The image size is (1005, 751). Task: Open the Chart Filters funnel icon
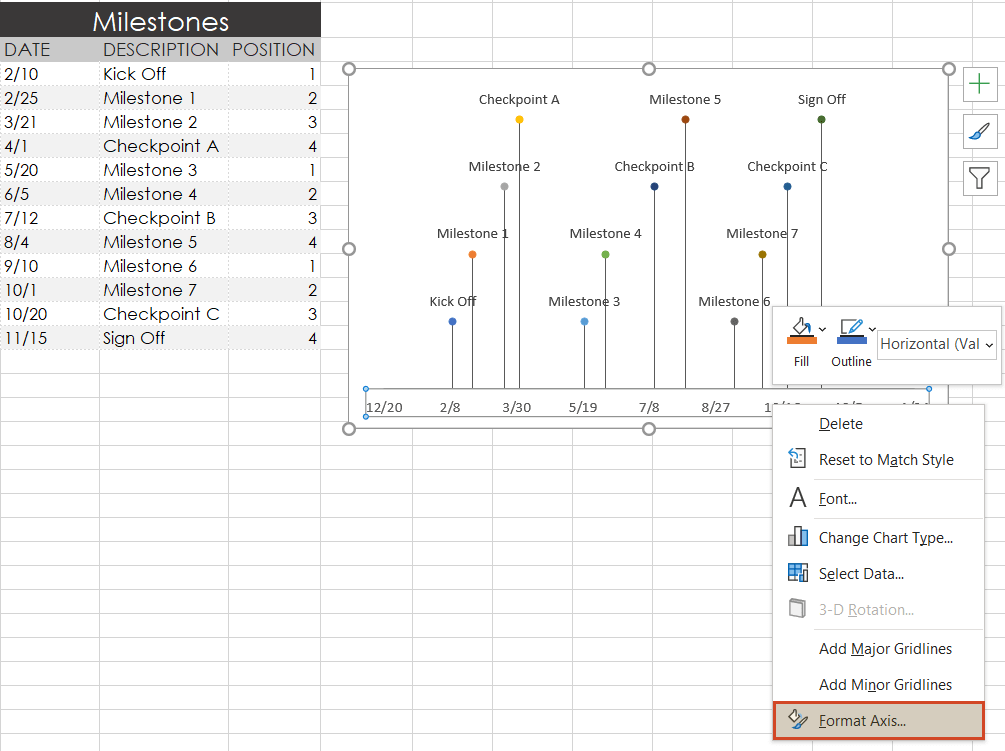pyautogui.click(x=980, y=177)
